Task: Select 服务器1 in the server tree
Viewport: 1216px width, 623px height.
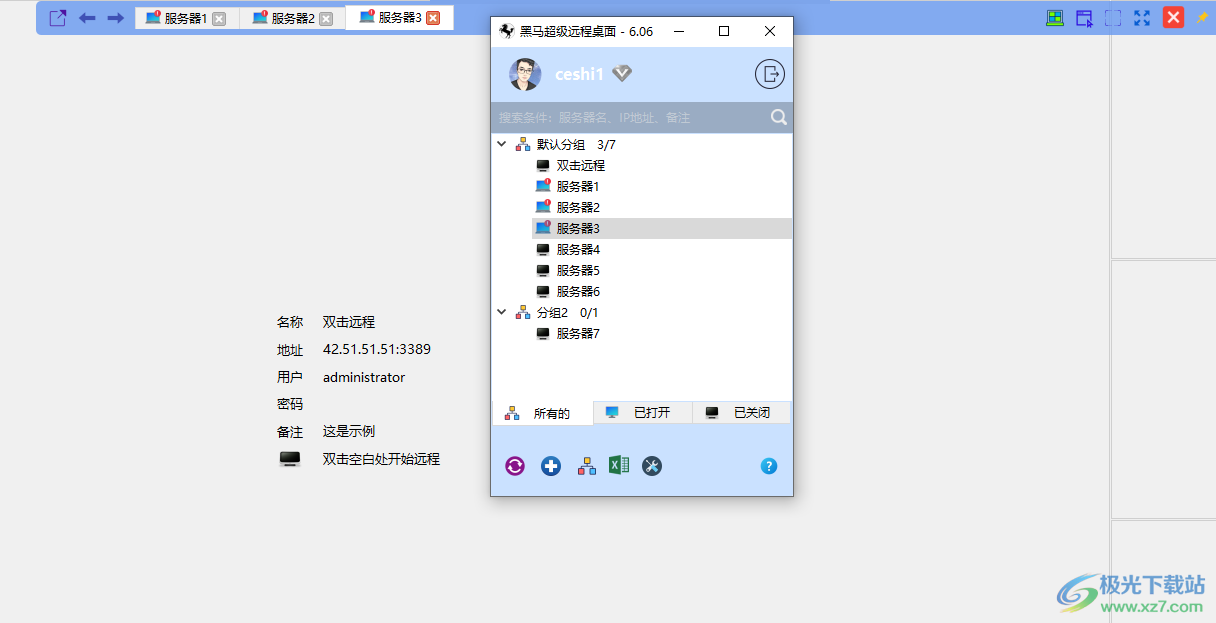Action: (x=578, y=186)
